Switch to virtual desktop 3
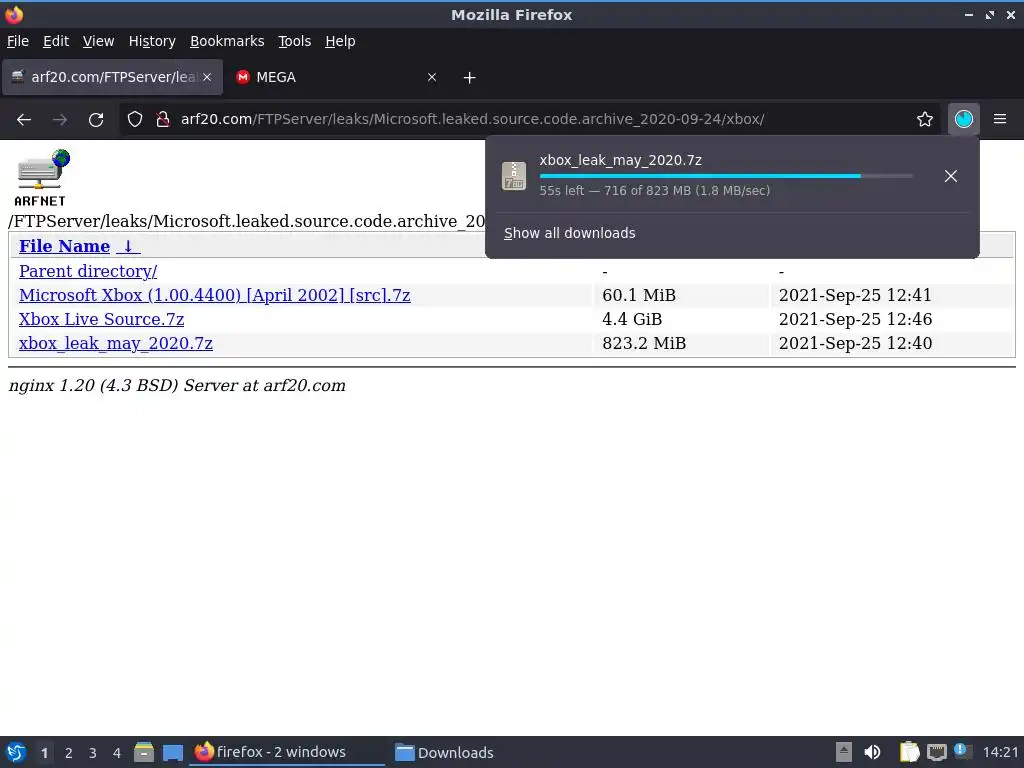1024x768 pixels. point(93,753)
